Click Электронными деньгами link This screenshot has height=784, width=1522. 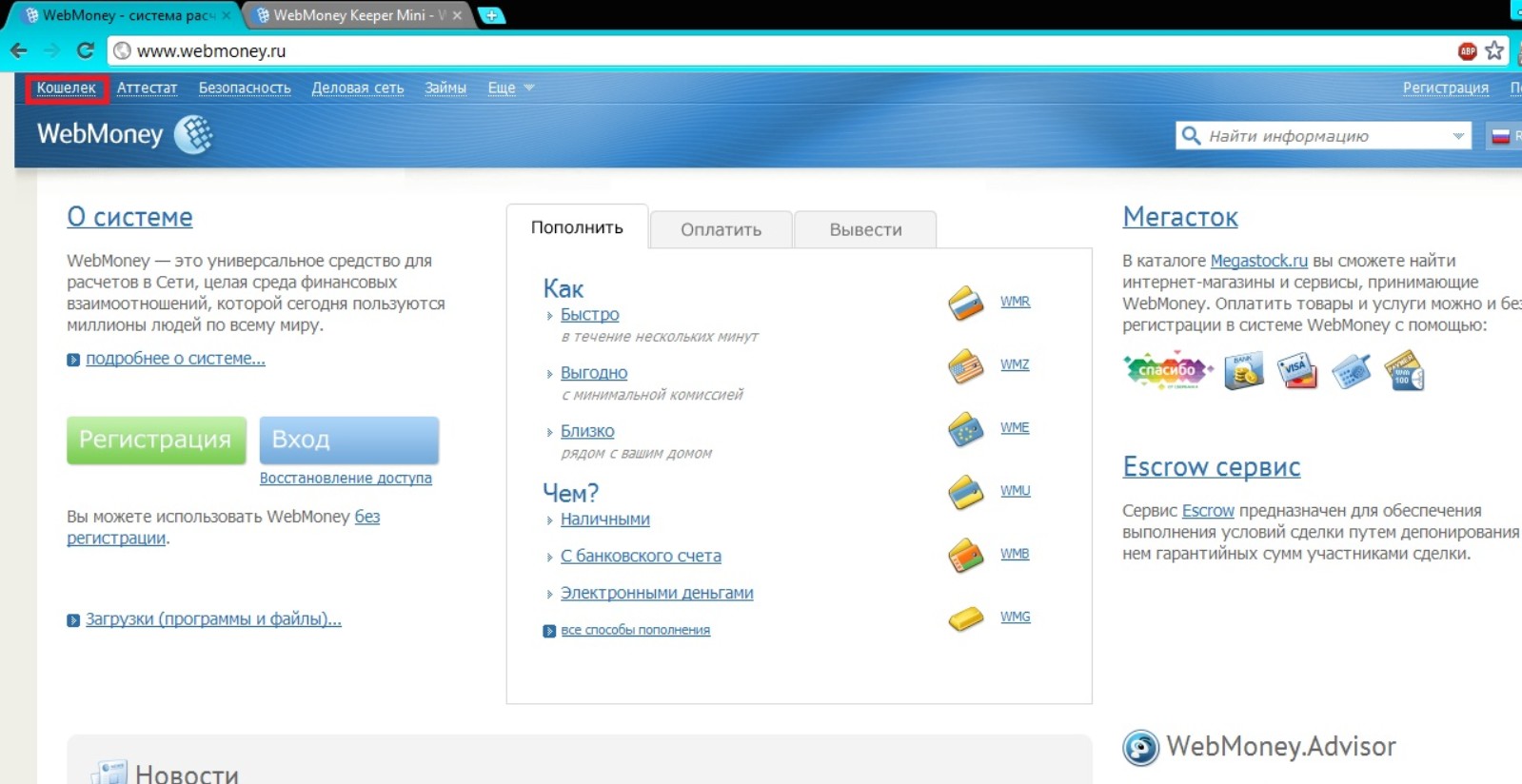click(x=657, y=593)
